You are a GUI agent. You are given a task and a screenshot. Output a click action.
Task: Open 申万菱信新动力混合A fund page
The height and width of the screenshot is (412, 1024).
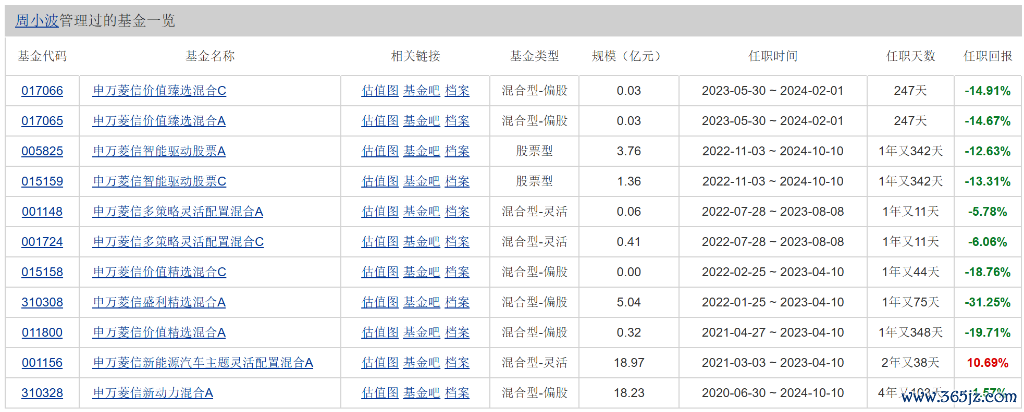pos(153,393)
